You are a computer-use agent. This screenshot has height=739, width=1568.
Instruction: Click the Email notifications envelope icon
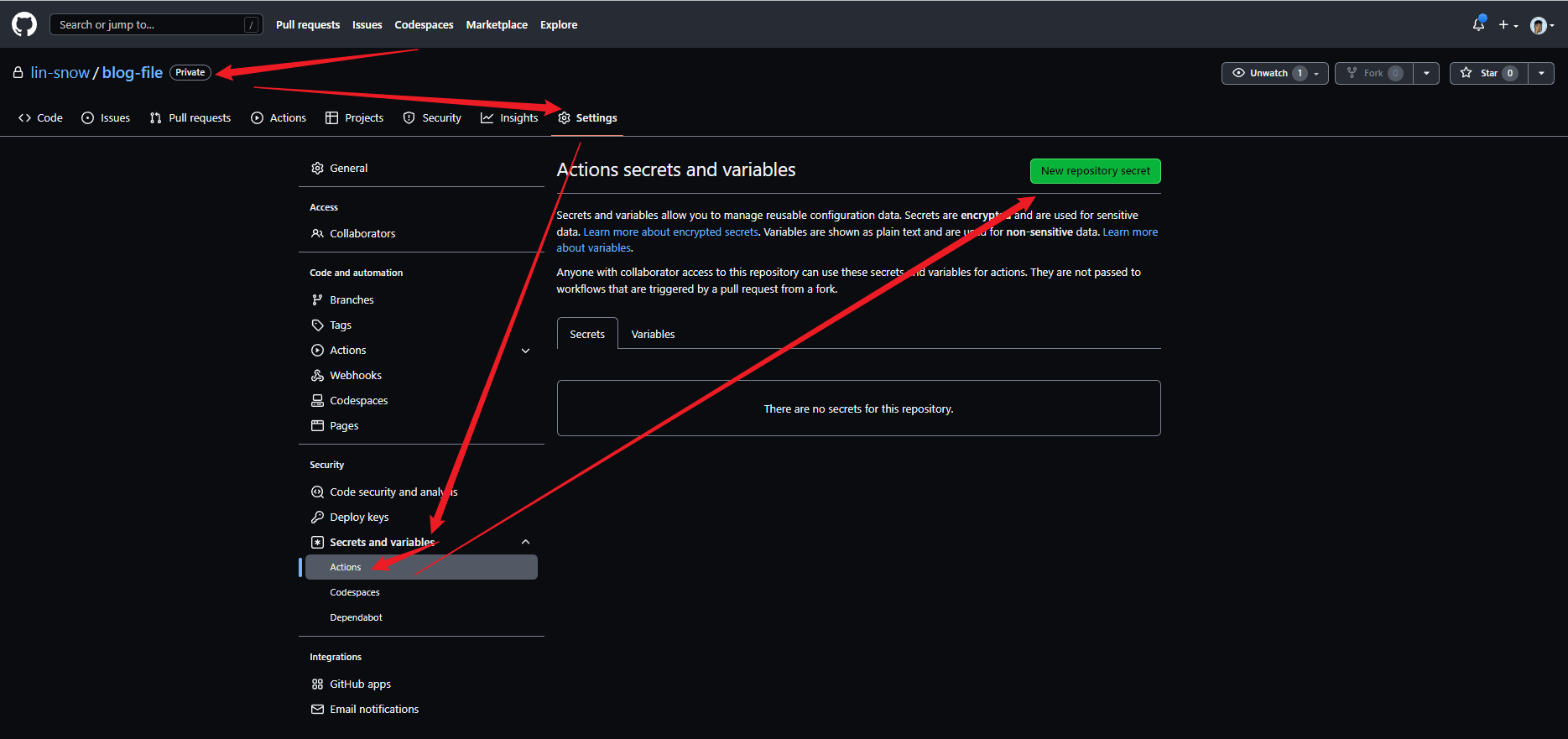[x=317, y=709]
